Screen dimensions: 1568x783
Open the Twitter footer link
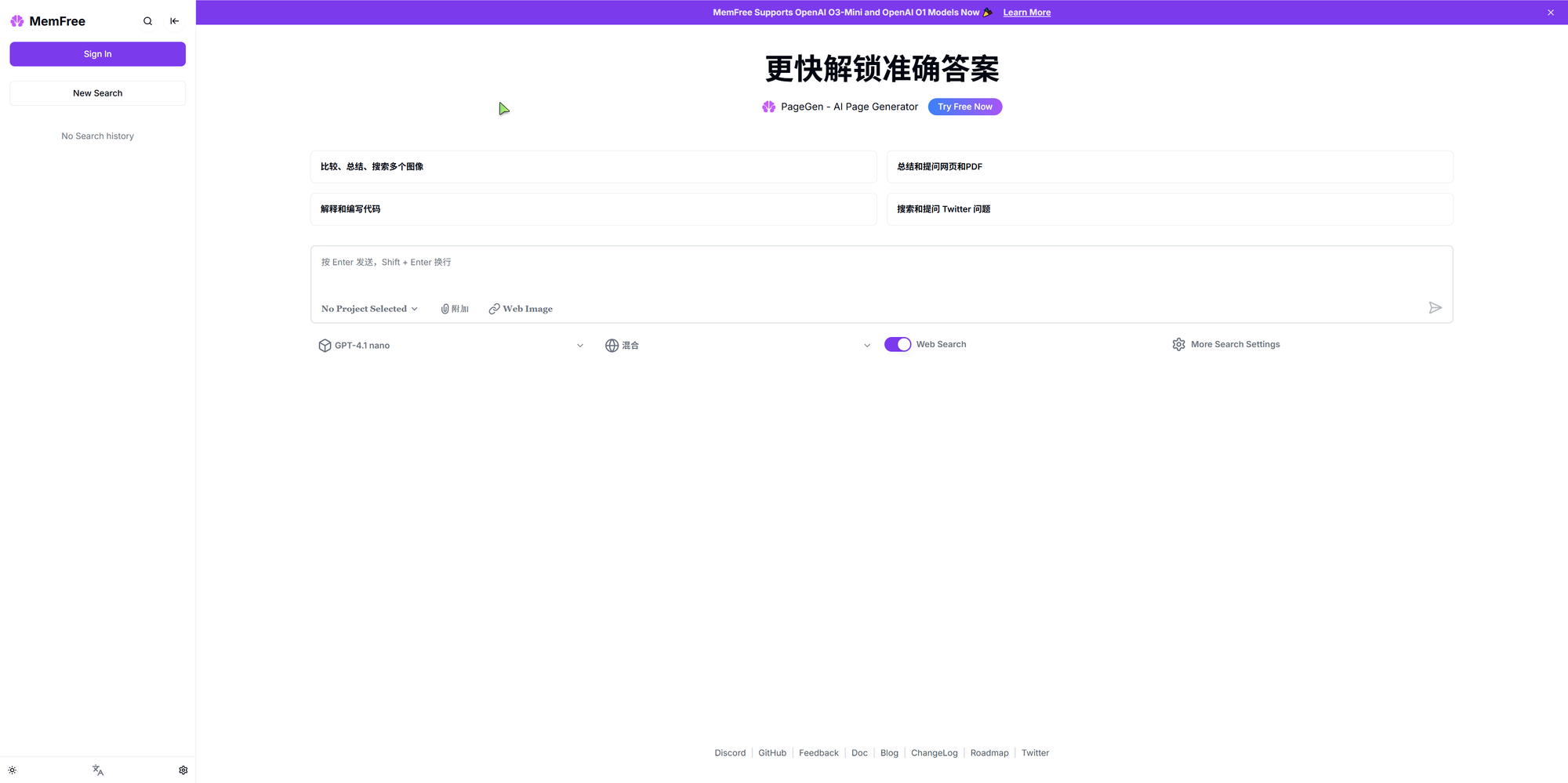pos(1035,753)
